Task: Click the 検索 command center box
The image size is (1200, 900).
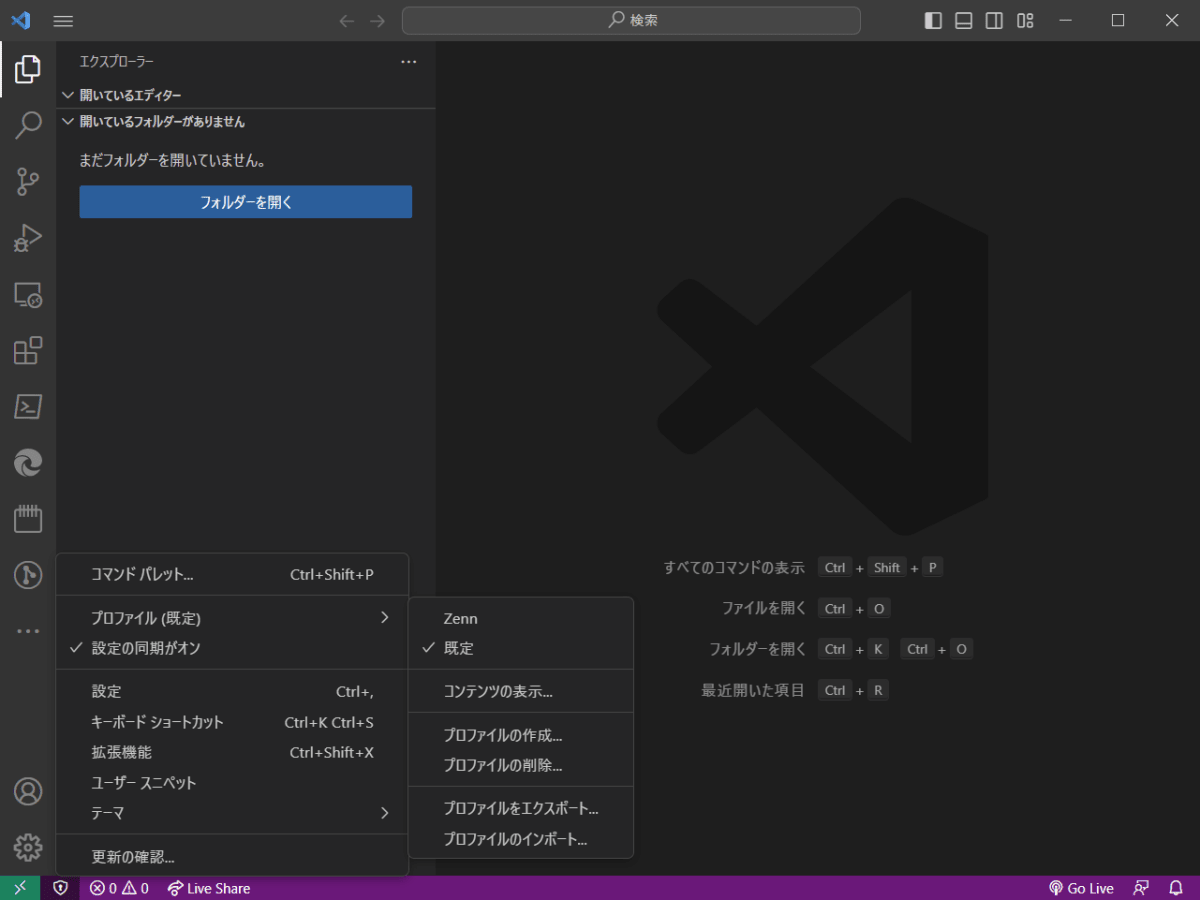Action: [631, 20]
